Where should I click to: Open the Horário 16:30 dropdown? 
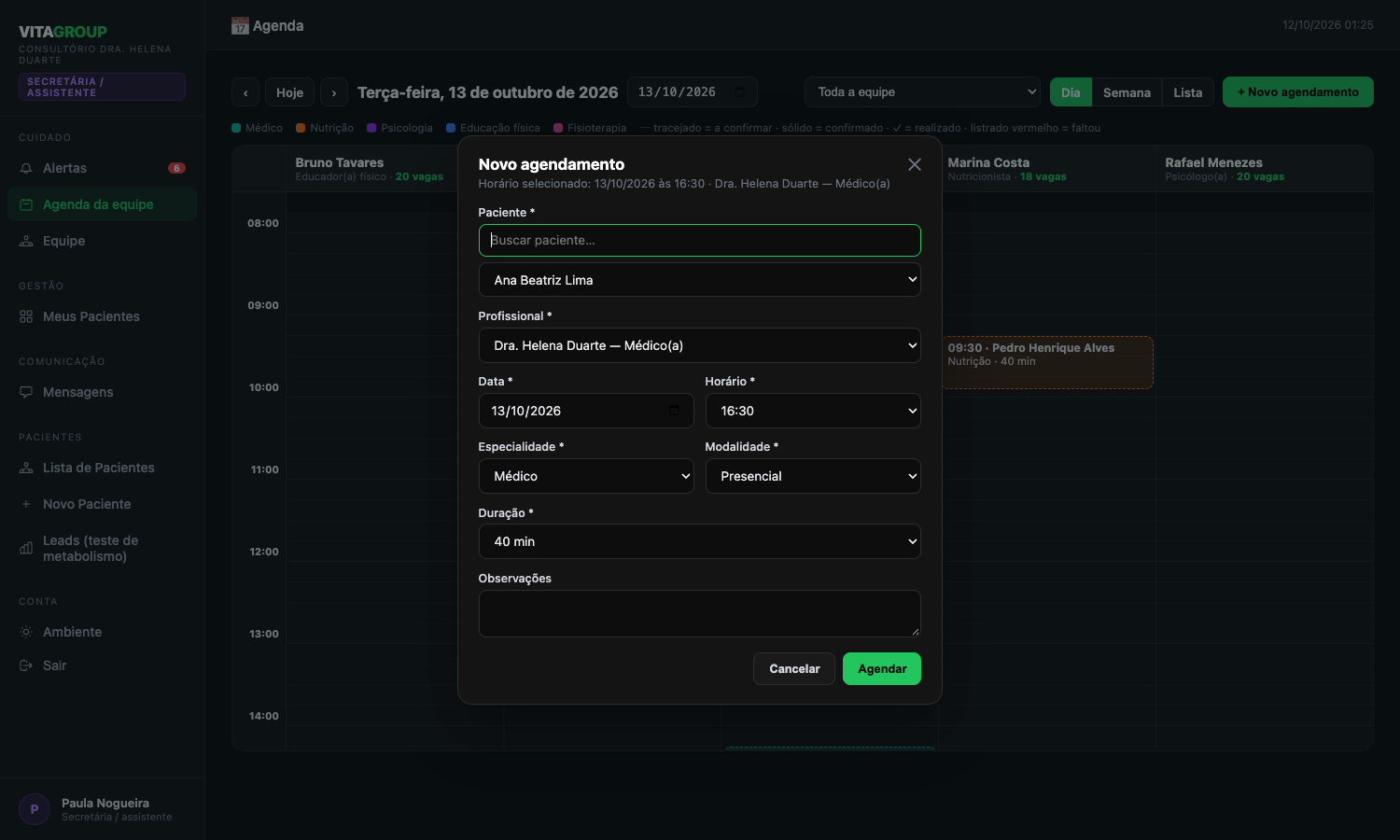click(x=813, y=411)
